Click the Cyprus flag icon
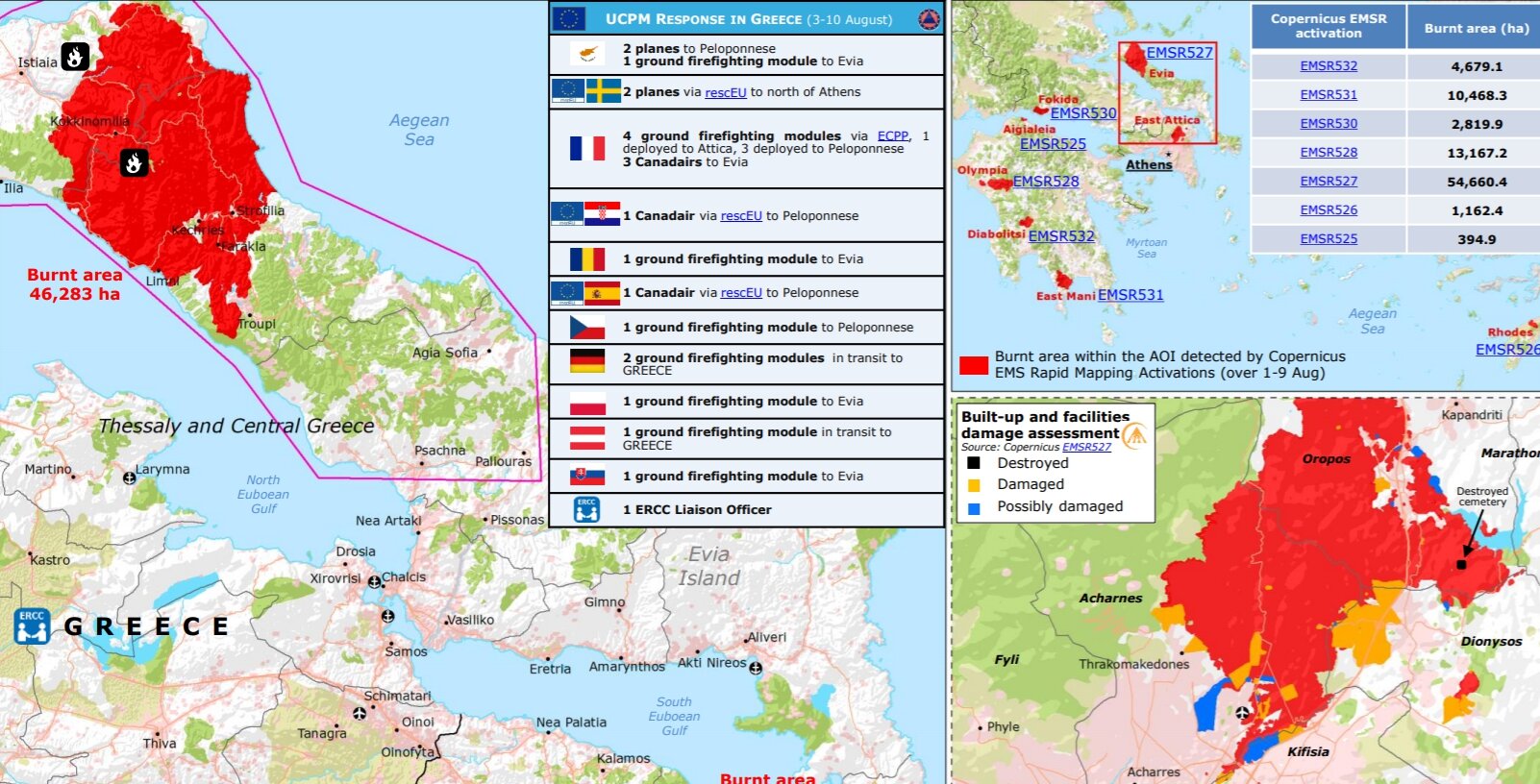The width and height of the screenshot is (1540, 784). pos(586,54)
